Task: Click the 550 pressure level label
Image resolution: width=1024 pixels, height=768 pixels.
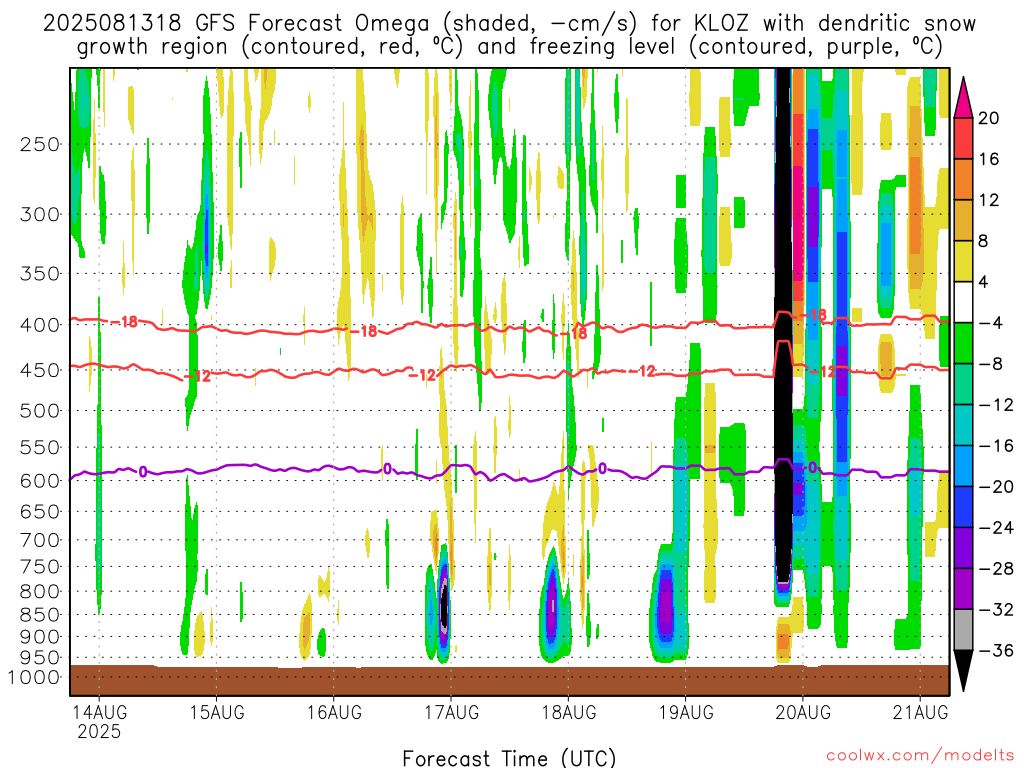Action: tap(40, 447)
